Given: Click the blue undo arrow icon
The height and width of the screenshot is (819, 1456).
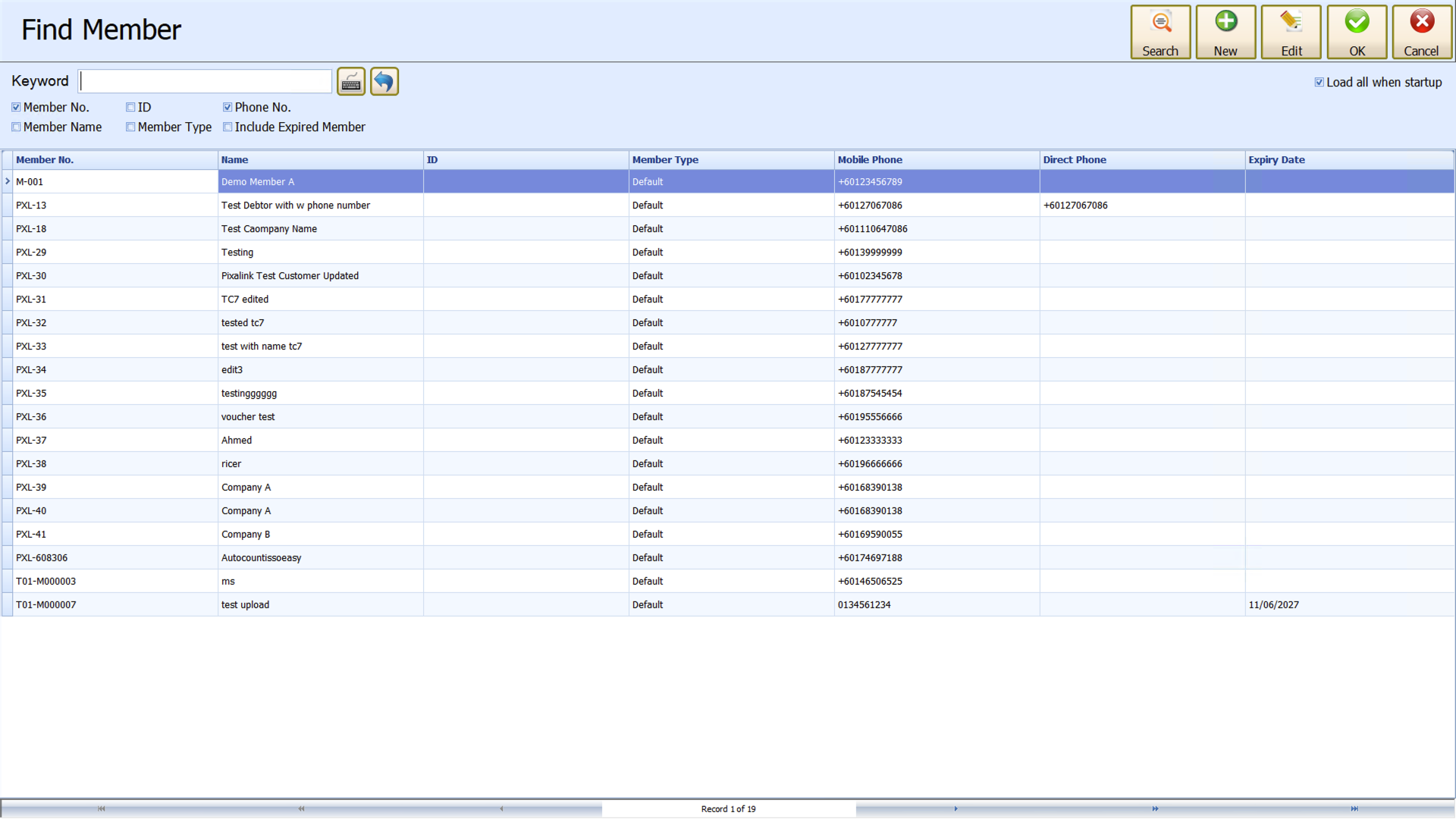Looking at the screenshot, I should pos(384,82).
